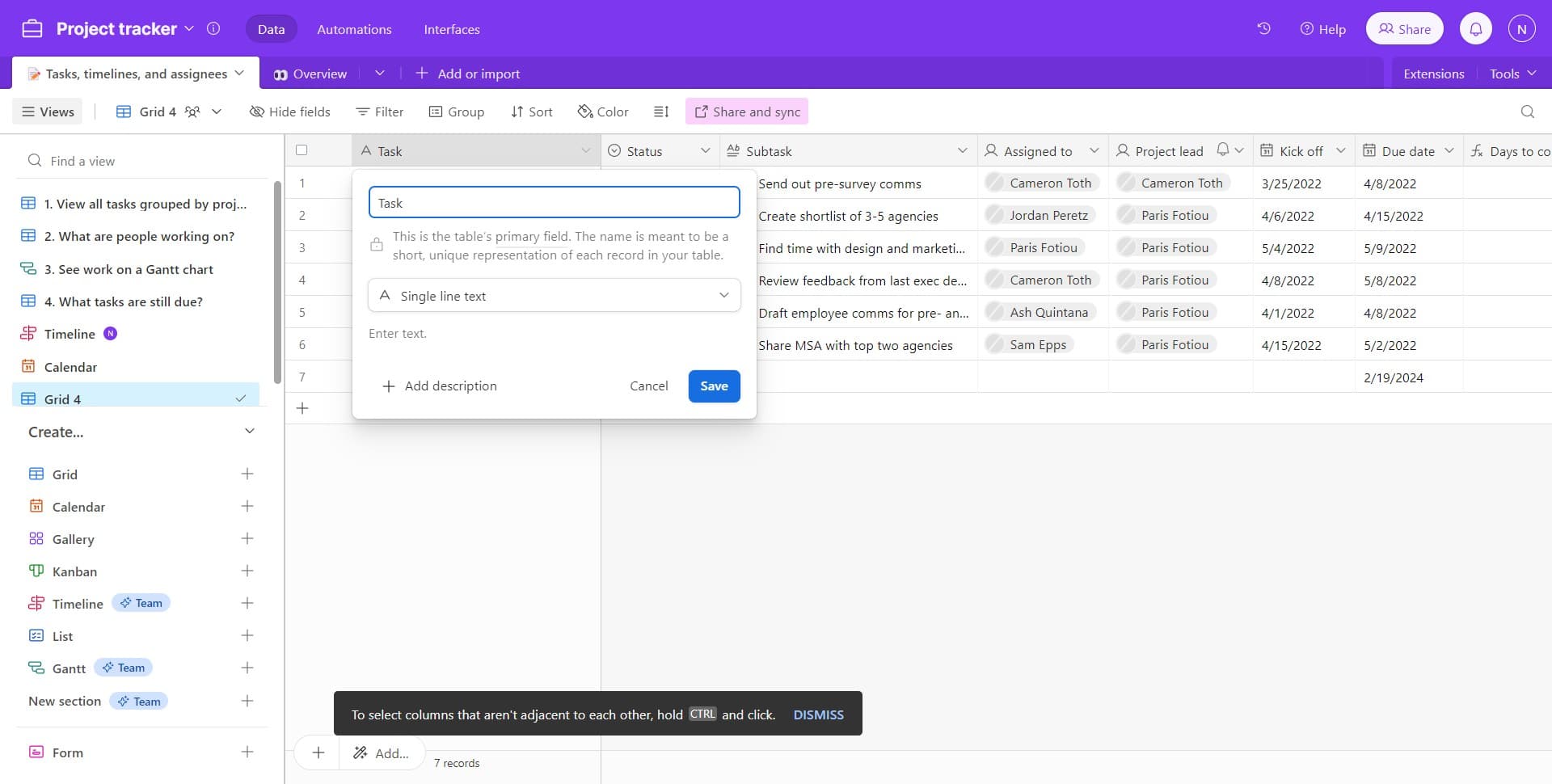Click the row height icon in toolbar
This screenshot has height=784, width=1552.
(x=661, y=112)
